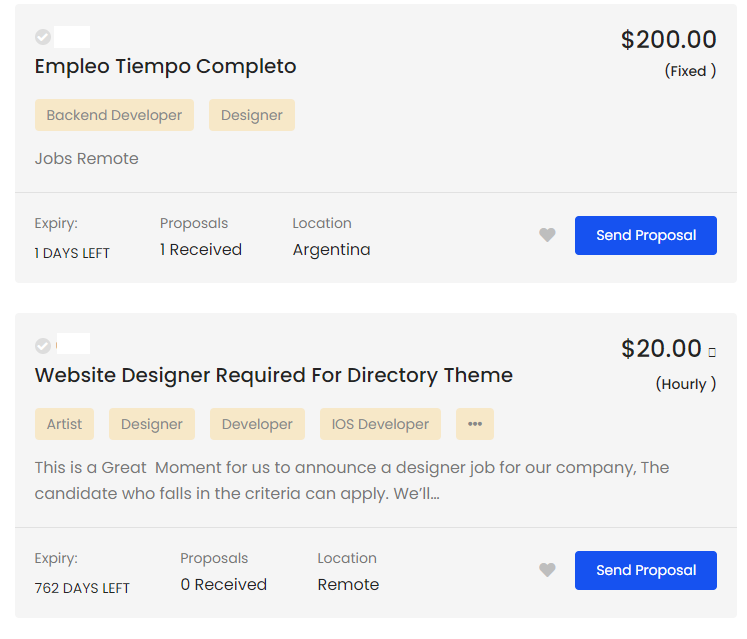The height and width of the screenshot is (639, 747).
Task: Select the Backend Developer skill tag
Action: point(114,115)
